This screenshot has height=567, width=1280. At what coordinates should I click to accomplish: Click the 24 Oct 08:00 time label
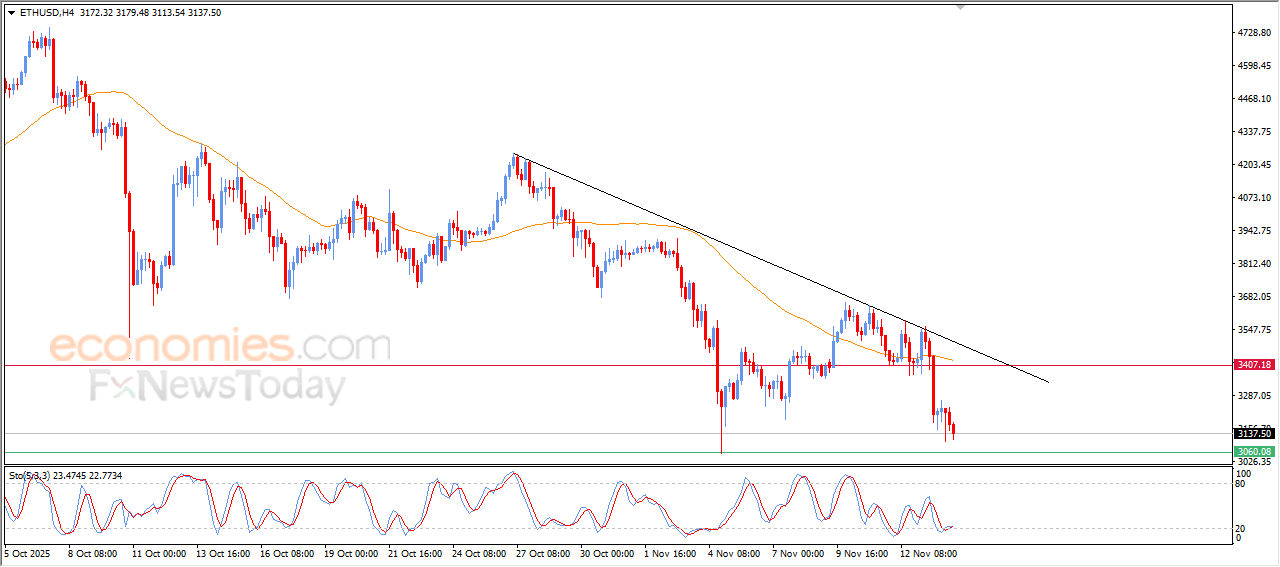(x=480, y=553)
